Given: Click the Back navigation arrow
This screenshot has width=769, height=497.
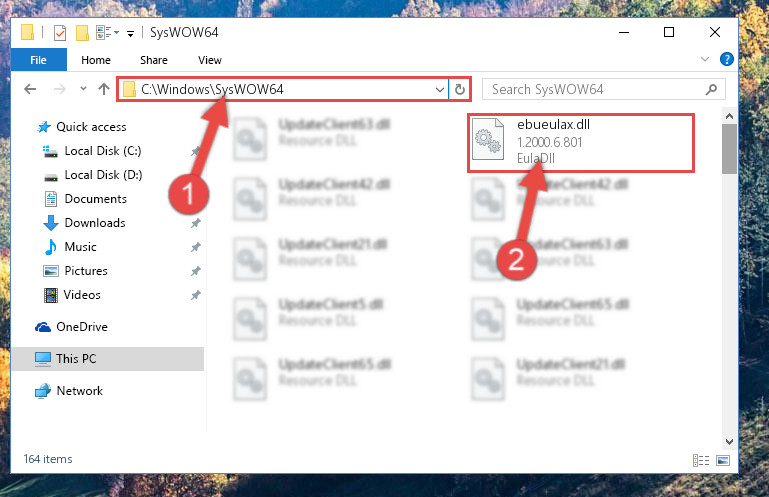Looking at the screenshot, I should pos(30,89).
